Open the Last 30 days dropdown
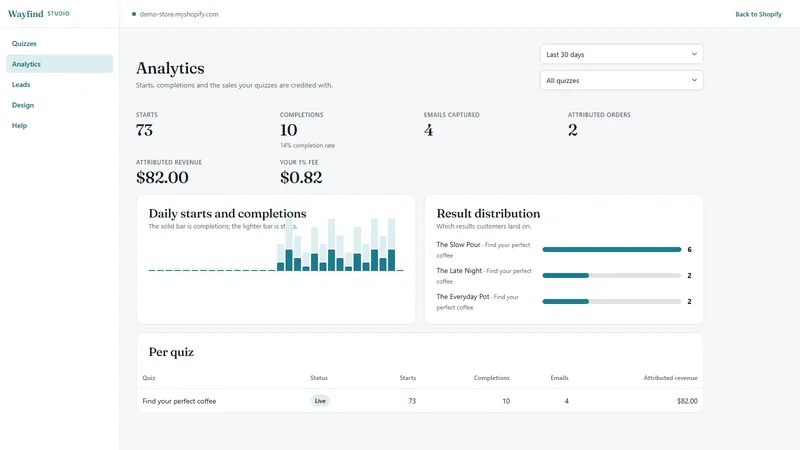800x450 pixels. click(621, 54)
